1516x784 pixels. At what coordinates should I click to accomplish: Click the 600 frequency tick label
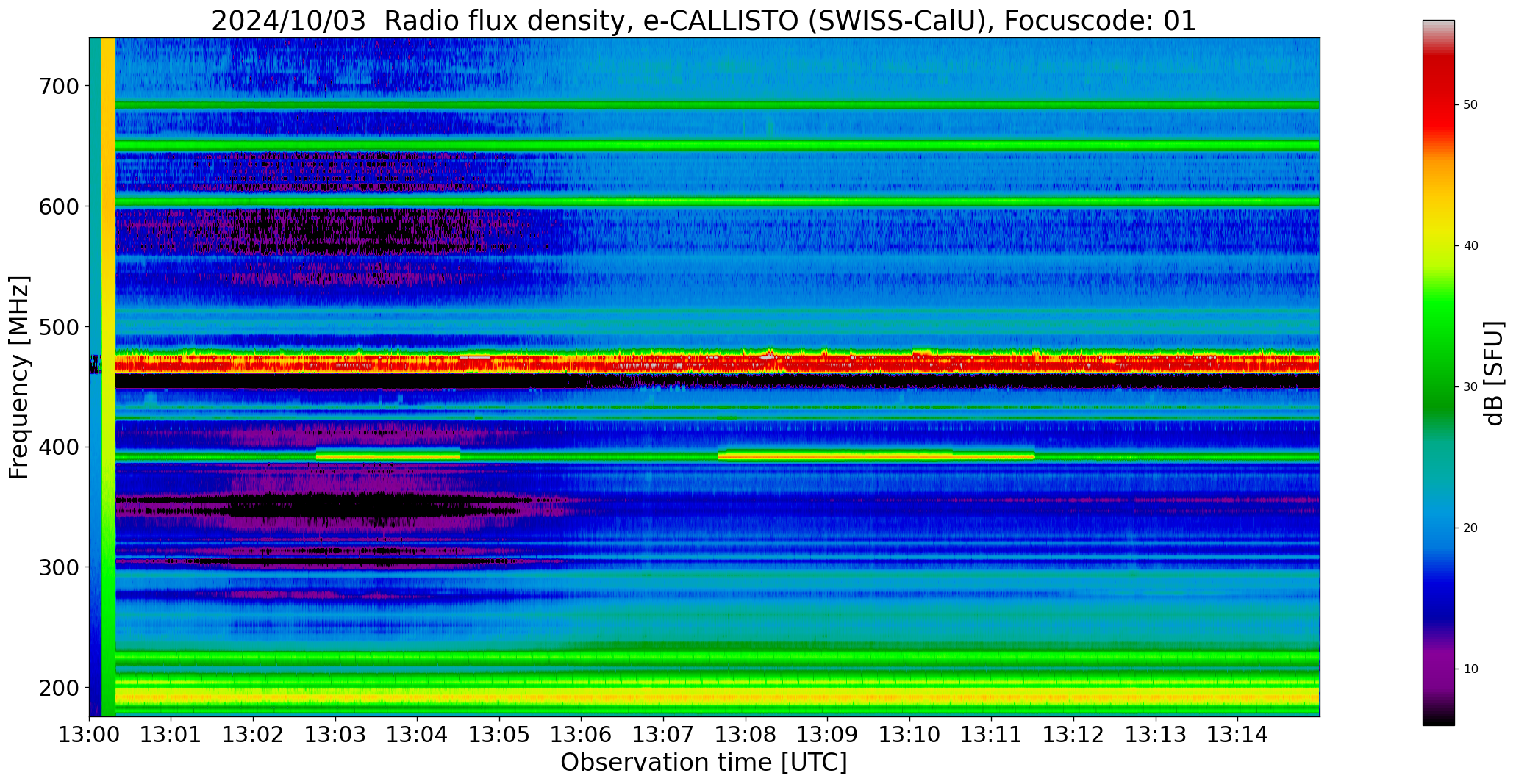(58, 206)
